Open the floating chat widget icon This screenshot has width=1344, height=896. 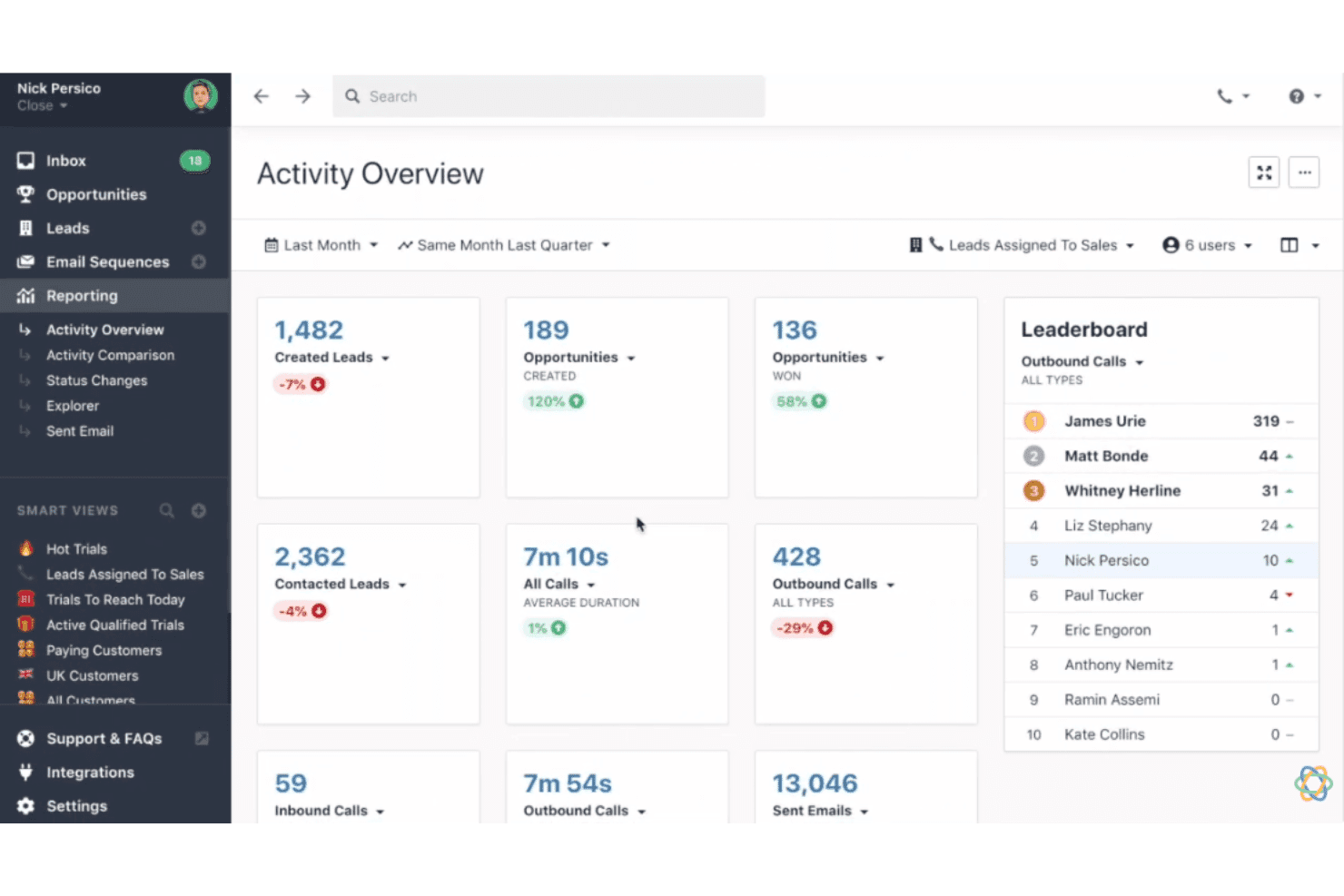pos(1313,783)
